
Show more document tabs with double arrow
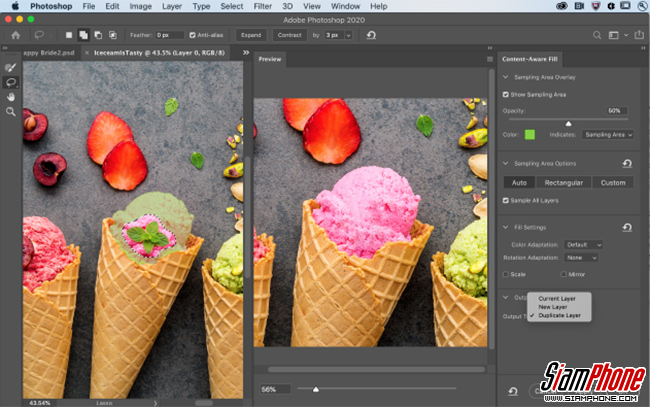[x=246, y=53]
